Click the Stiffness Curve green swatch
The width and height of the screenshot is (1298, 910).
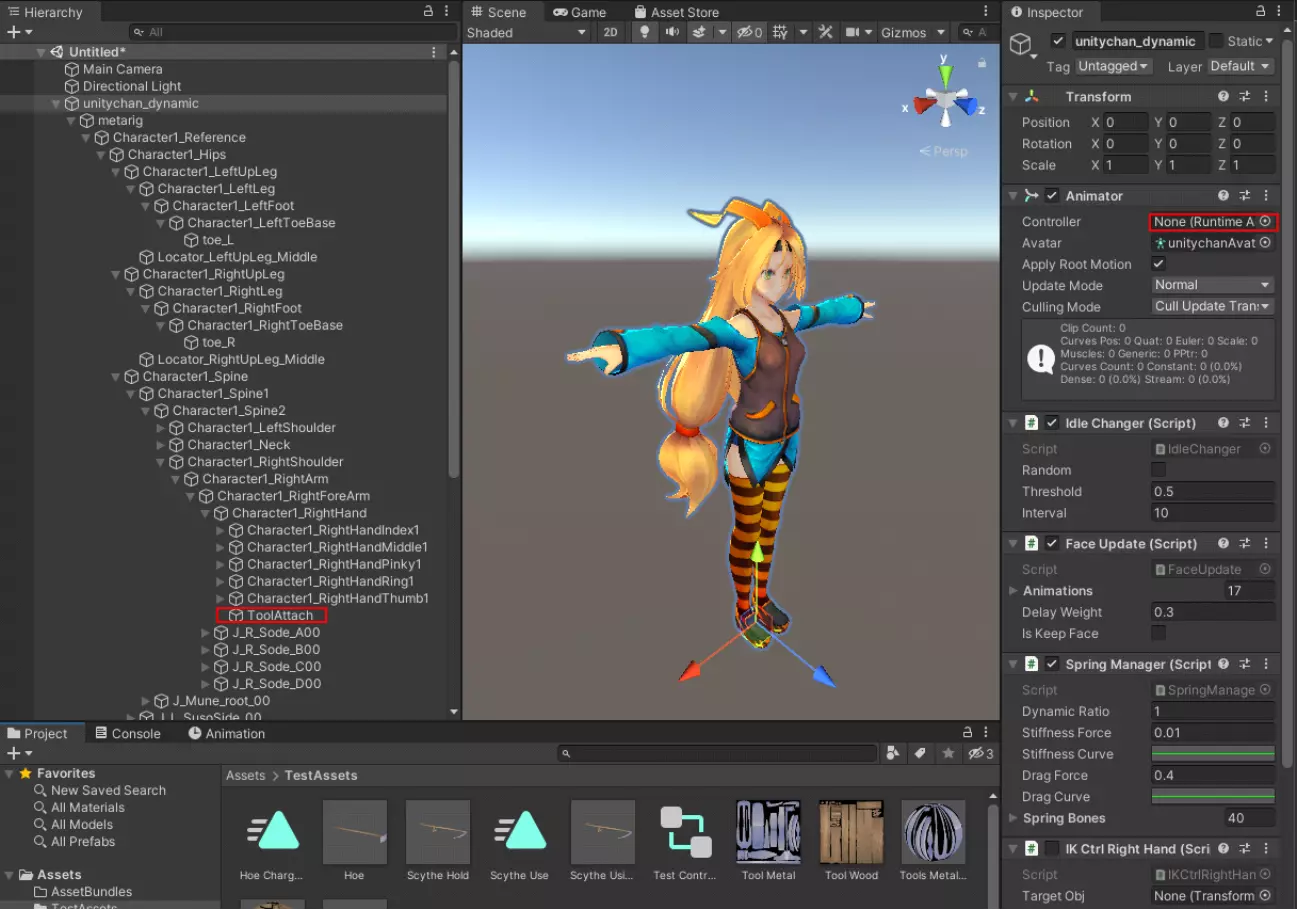click(x=1212, y=754)
